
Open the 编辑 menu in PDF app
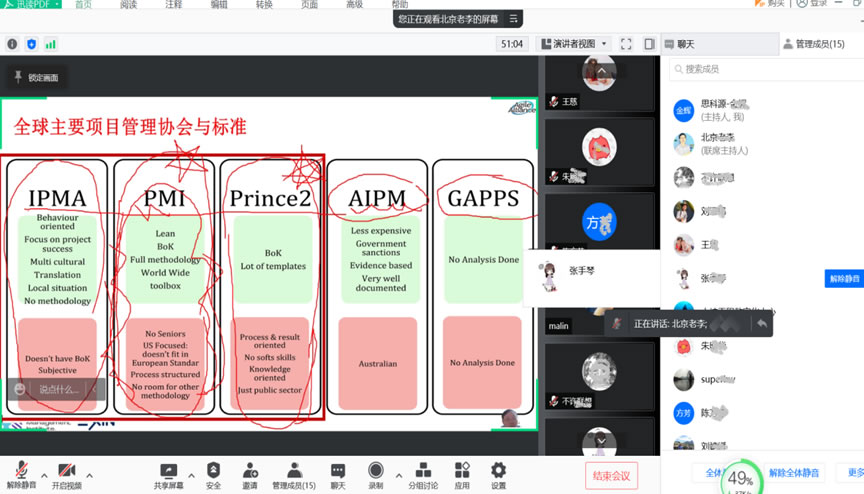pyautogui.click(x=219, y=4)
